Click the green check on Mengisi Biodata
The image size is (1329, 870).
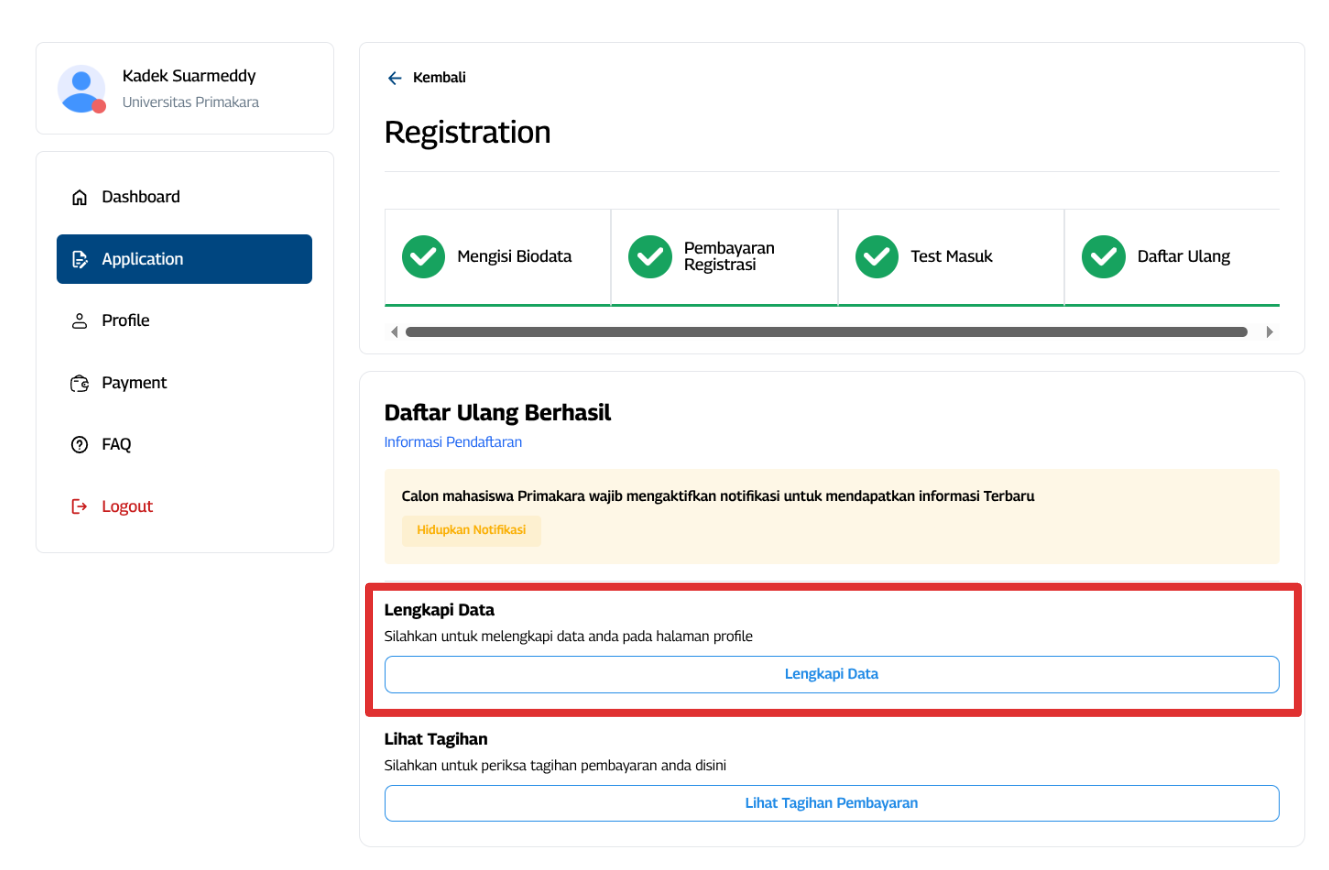tap(423, 257)
